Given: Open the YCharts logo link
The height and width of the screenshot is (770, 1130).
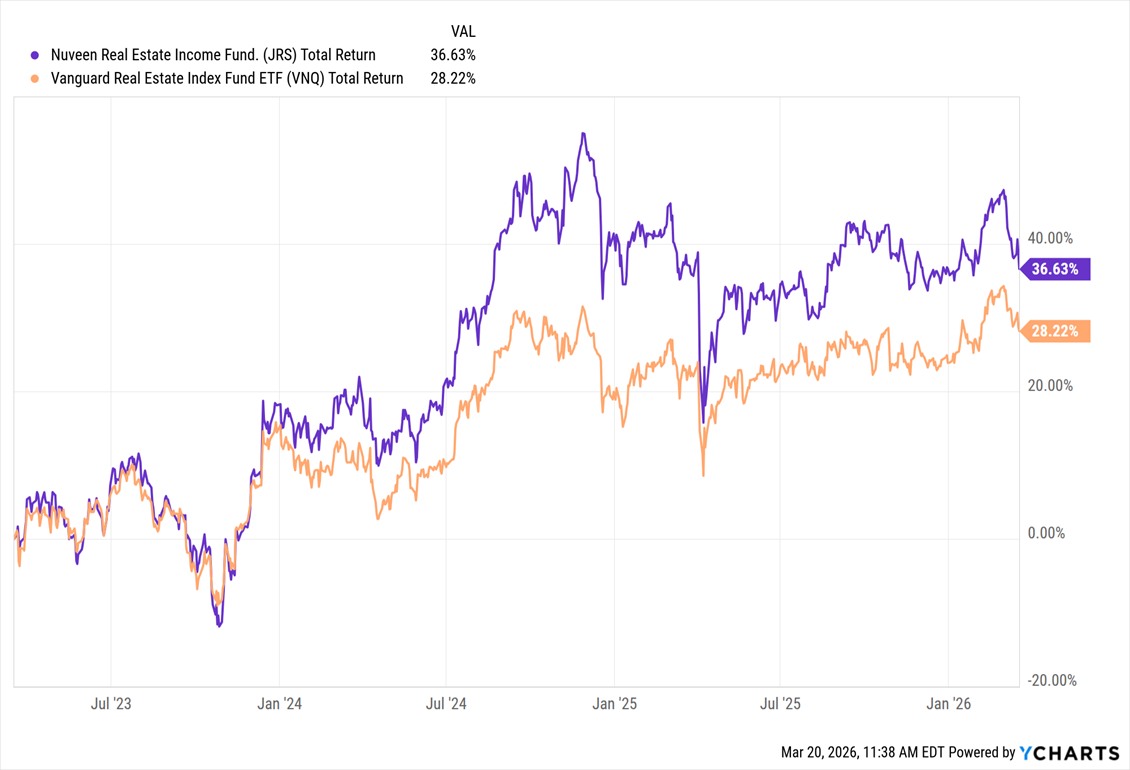Looking at the screenshot, I should [x=1070, y=752].
